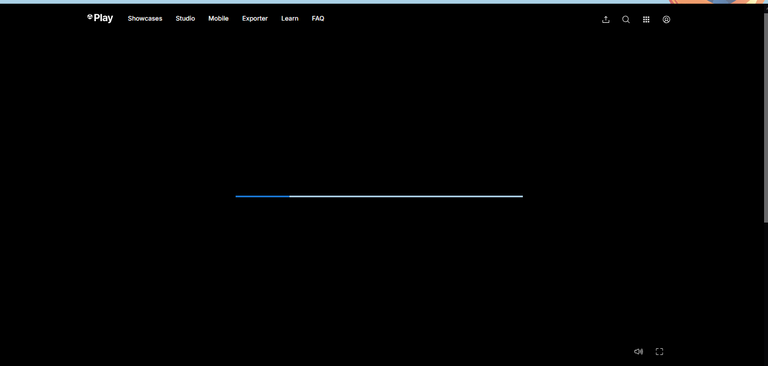
Task: Open the Learn navigation link
Action: [289, 19]
